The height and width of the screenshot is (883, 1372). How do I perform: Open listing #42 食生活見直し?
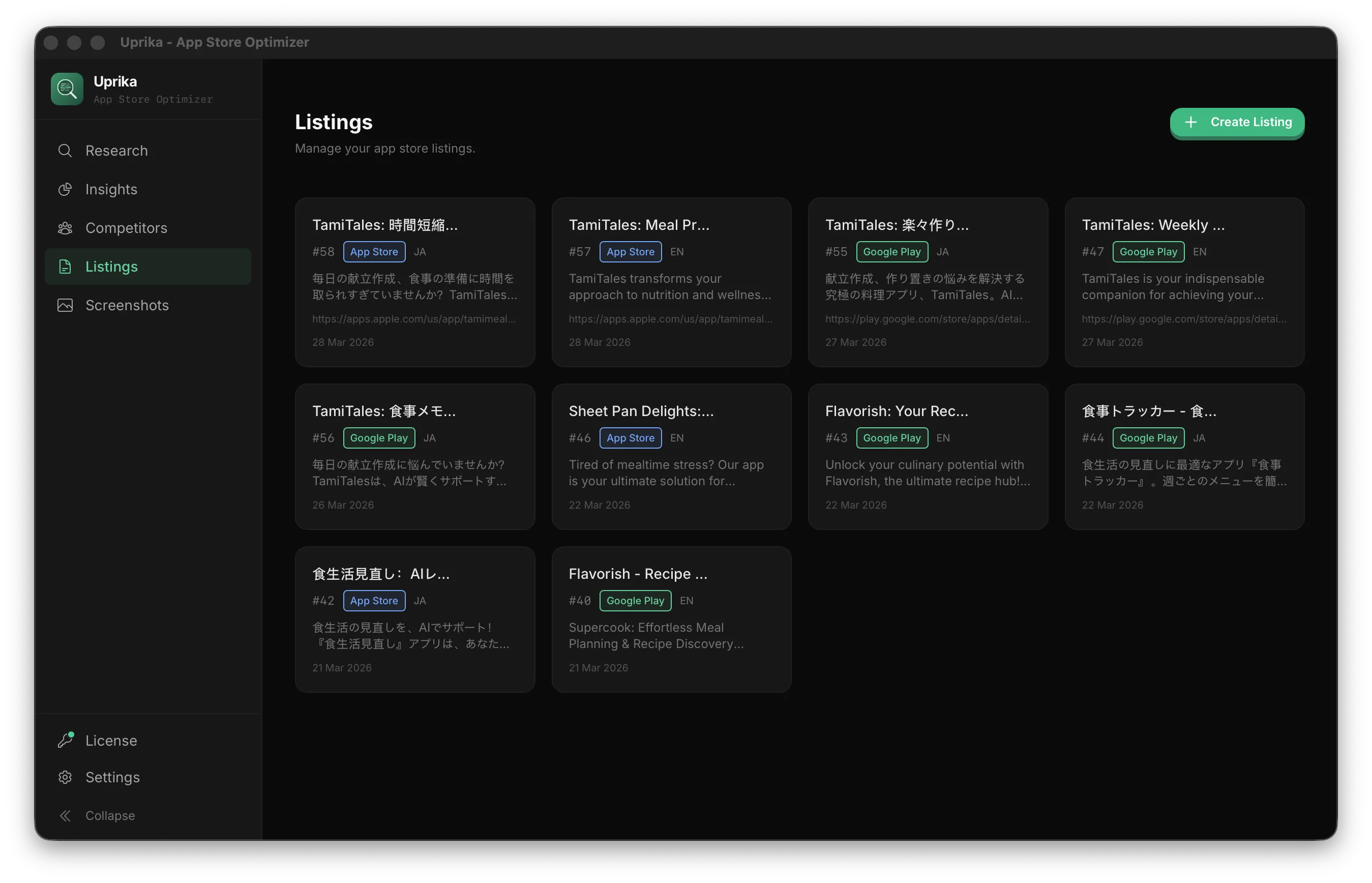point(415,619)
